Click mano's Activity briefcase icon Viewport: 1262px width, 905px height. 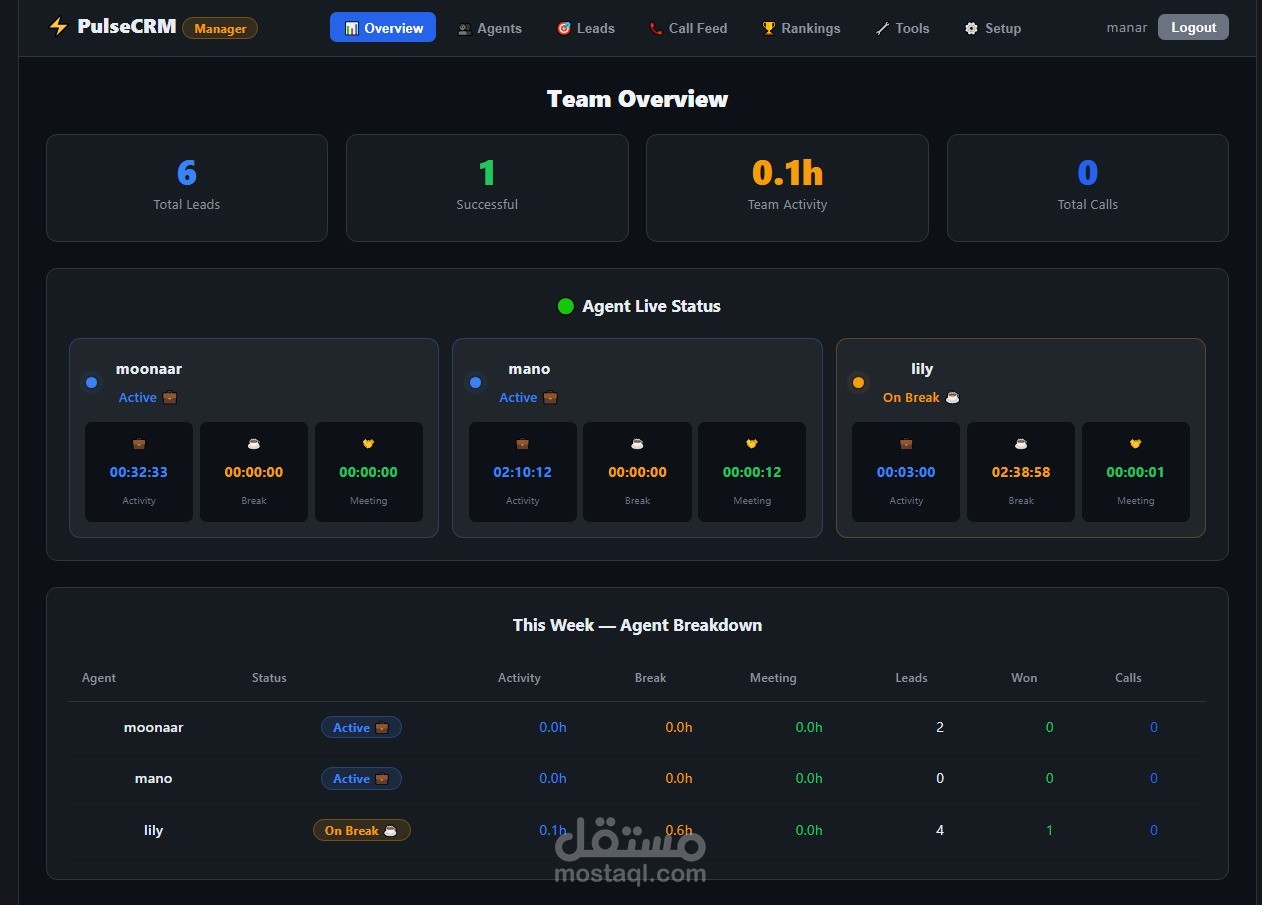click(522, 443)
